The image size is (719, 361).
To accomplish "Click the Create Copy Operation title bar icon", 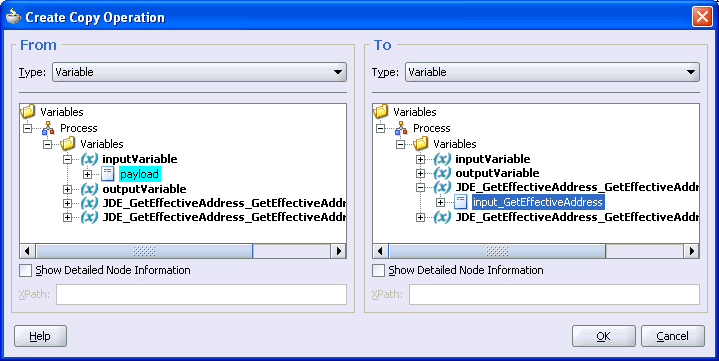I will point(13,17).
